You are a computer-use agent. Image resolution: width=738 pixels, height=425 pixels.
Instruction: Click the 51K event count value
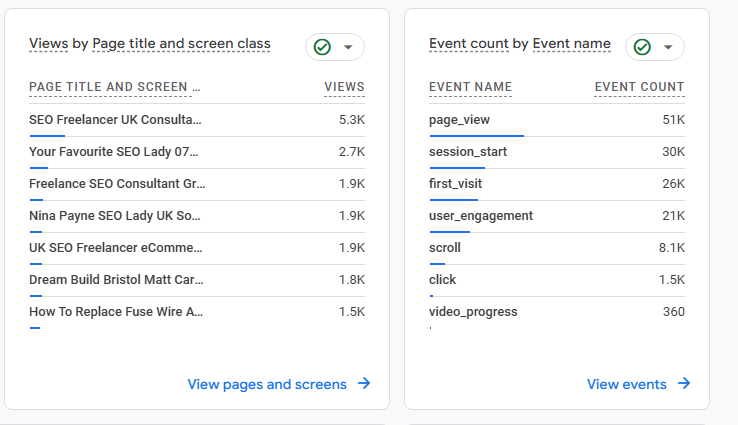[674, 120]
